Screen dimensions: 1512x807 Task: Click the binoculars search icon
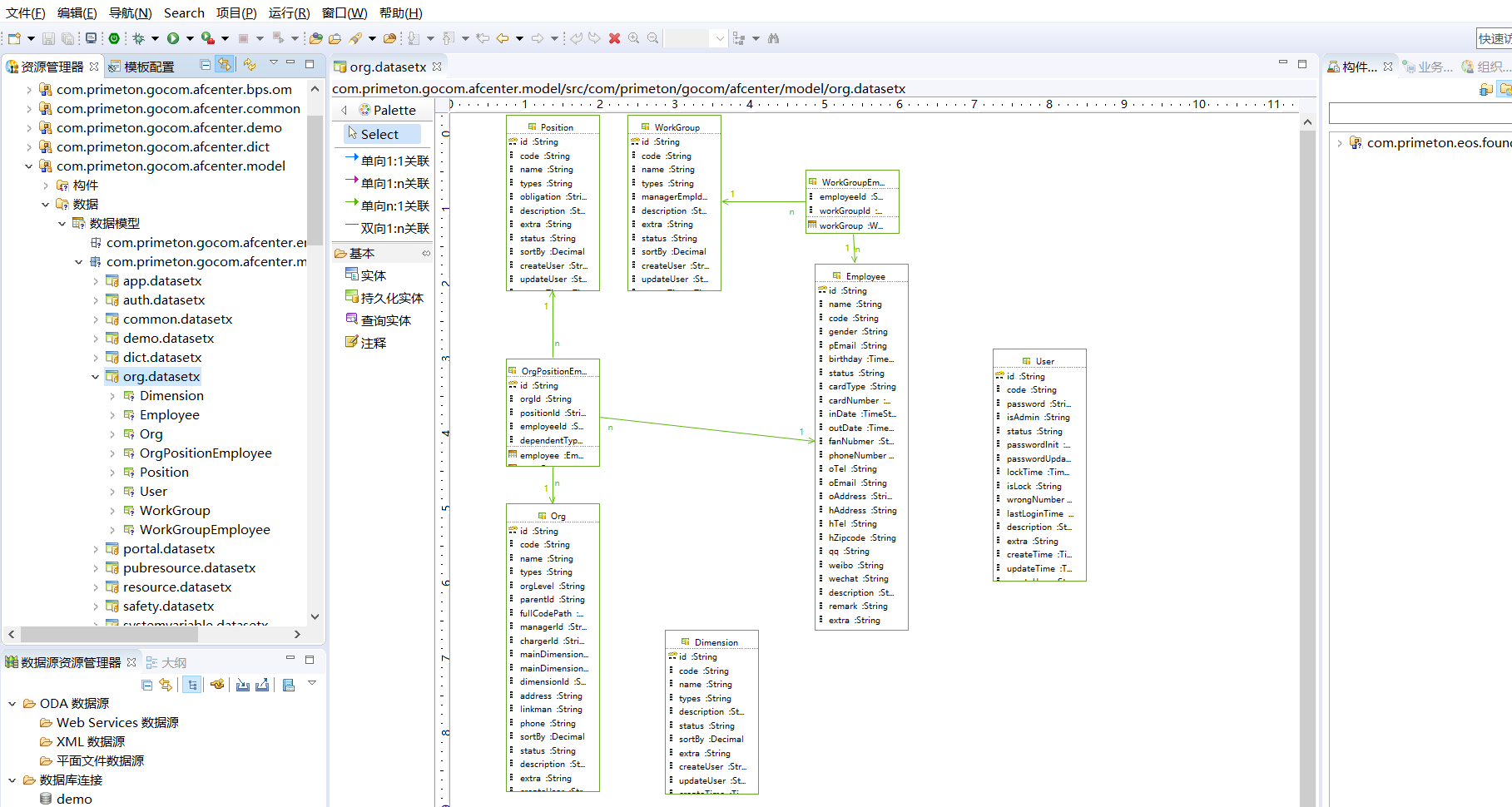[x=774, y=38]
